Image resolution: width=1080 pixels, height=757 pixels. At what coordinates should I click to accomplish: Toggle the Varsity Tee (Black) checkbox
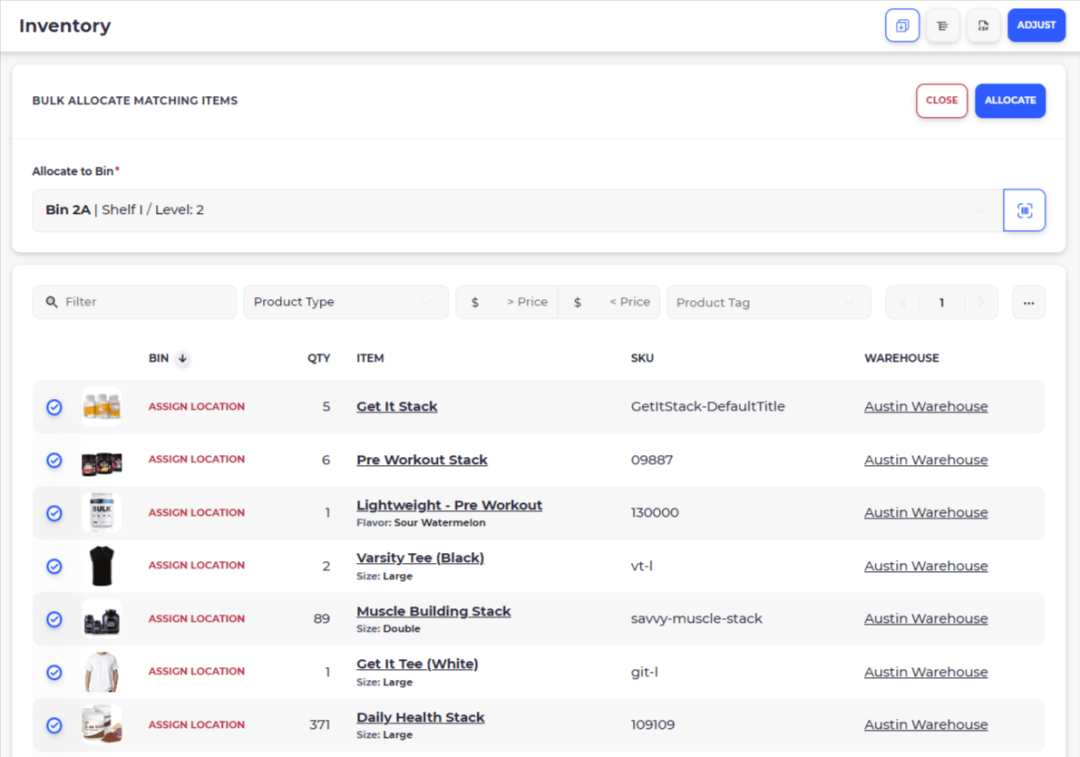coord(54,566)
